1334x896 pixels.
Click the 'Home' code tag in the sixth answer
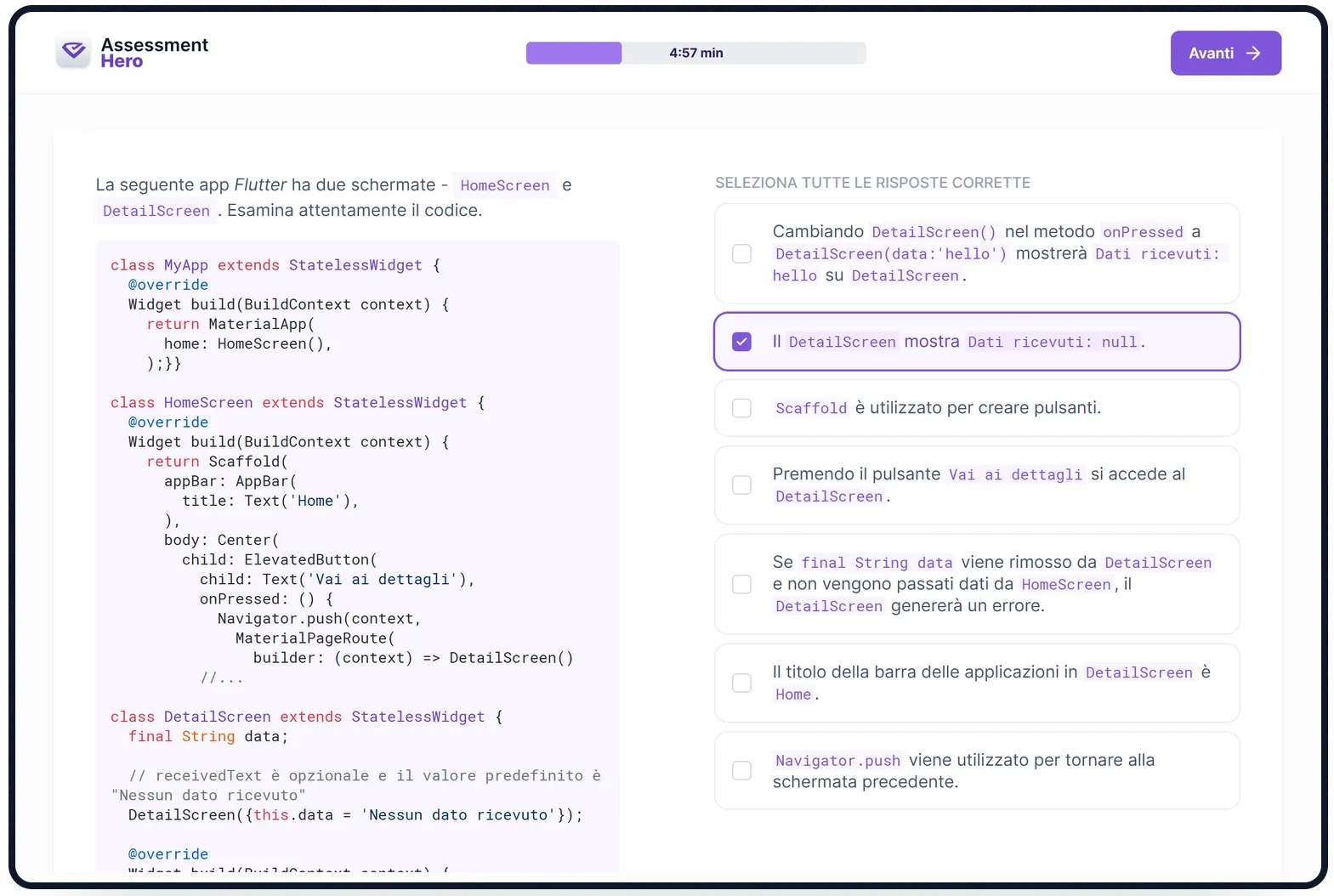(x=793, y=695)
